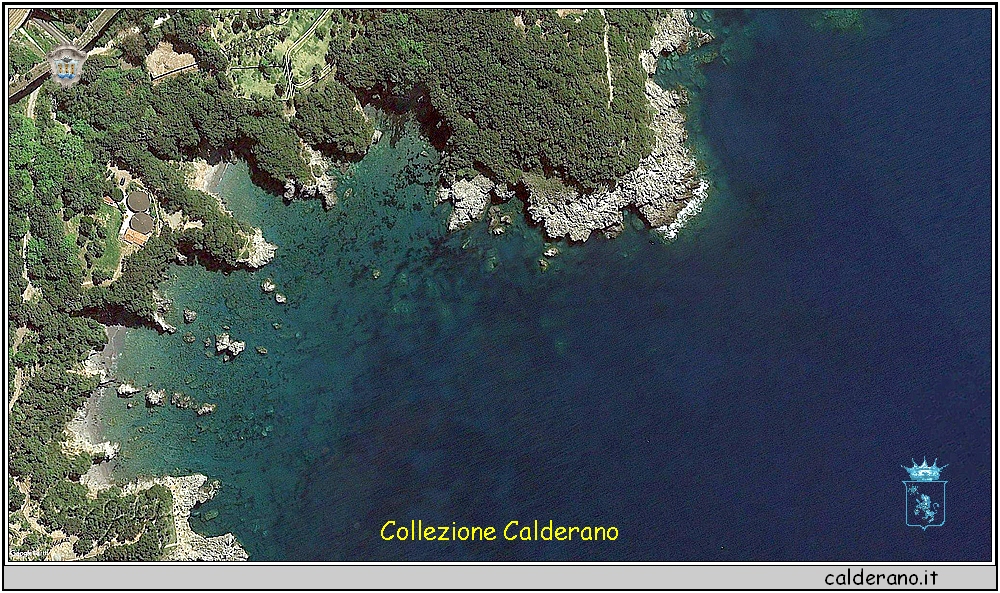Click the orange-roofed building below the tanks
Screen dimensions: 1000x593
coord(135,238)
